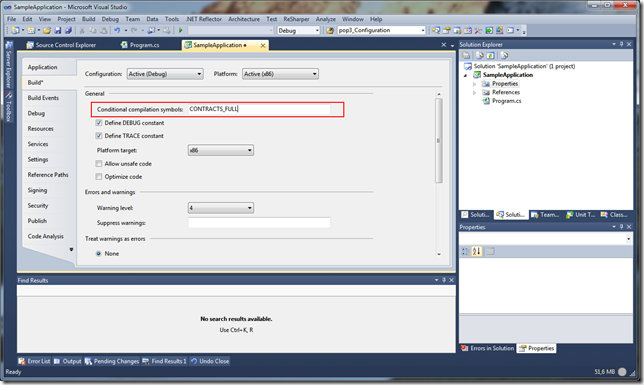Expand the References tree node
The image size is (644, 385).
point(474,92)
